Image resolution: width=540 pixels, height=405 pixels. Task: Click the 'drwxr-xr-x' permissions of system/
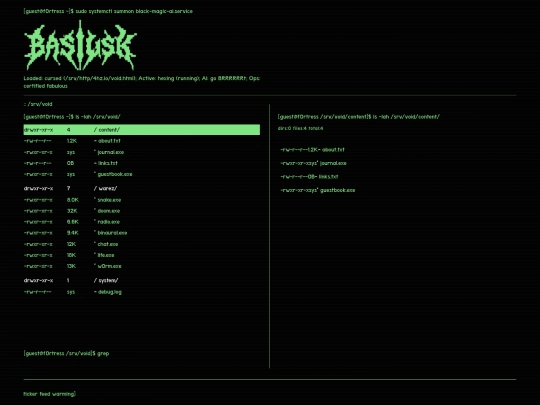pos(38,280)
